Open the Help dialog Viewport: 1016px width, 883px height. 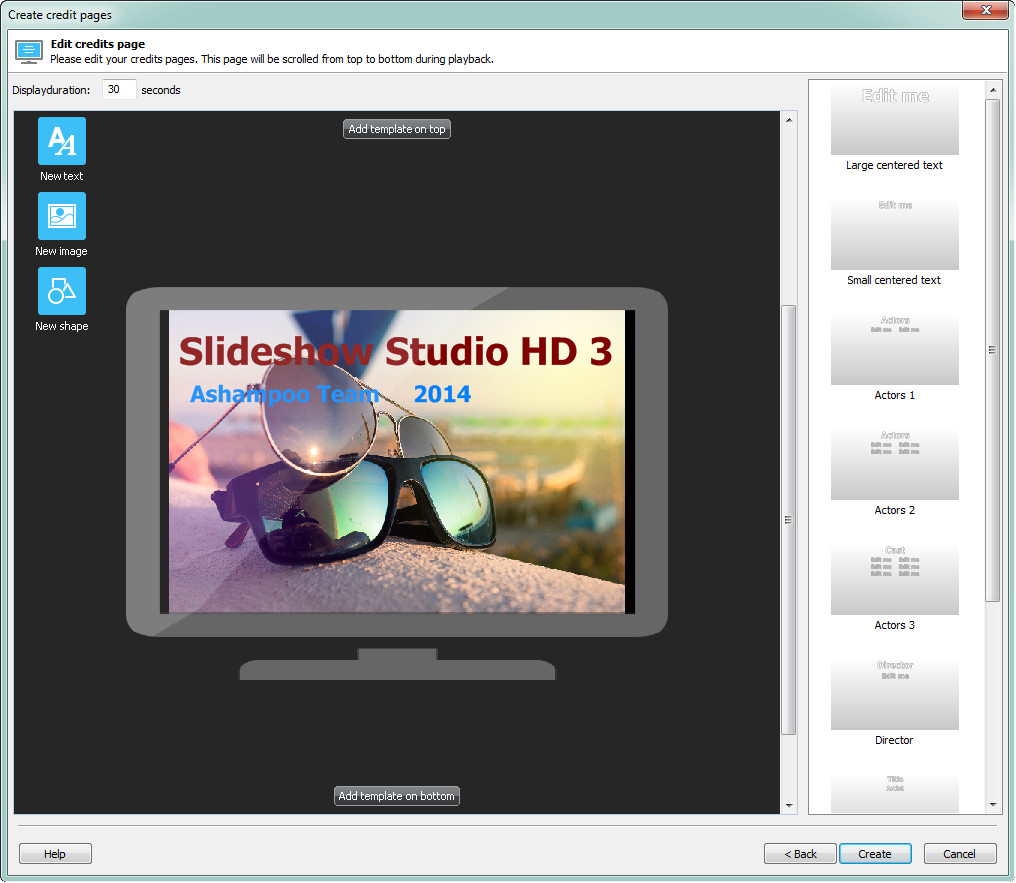click(55, 853)
